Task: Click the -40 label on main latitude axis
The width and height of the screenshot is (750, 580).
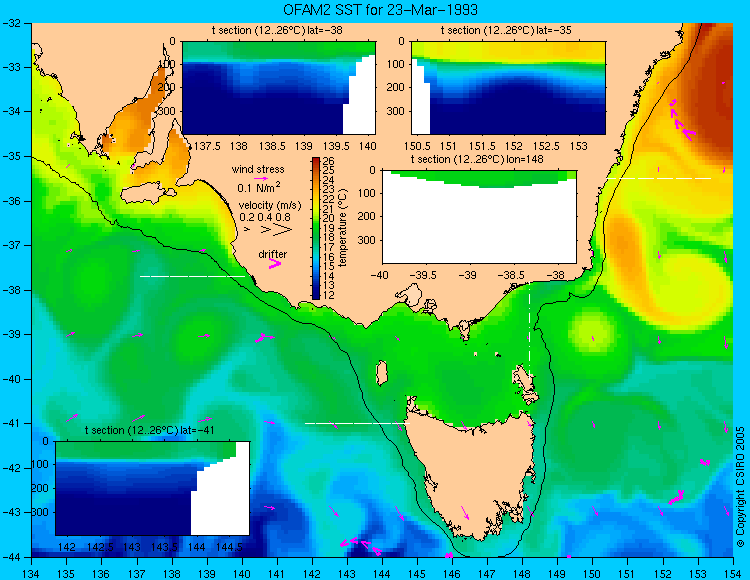Action: click(10, 379)
